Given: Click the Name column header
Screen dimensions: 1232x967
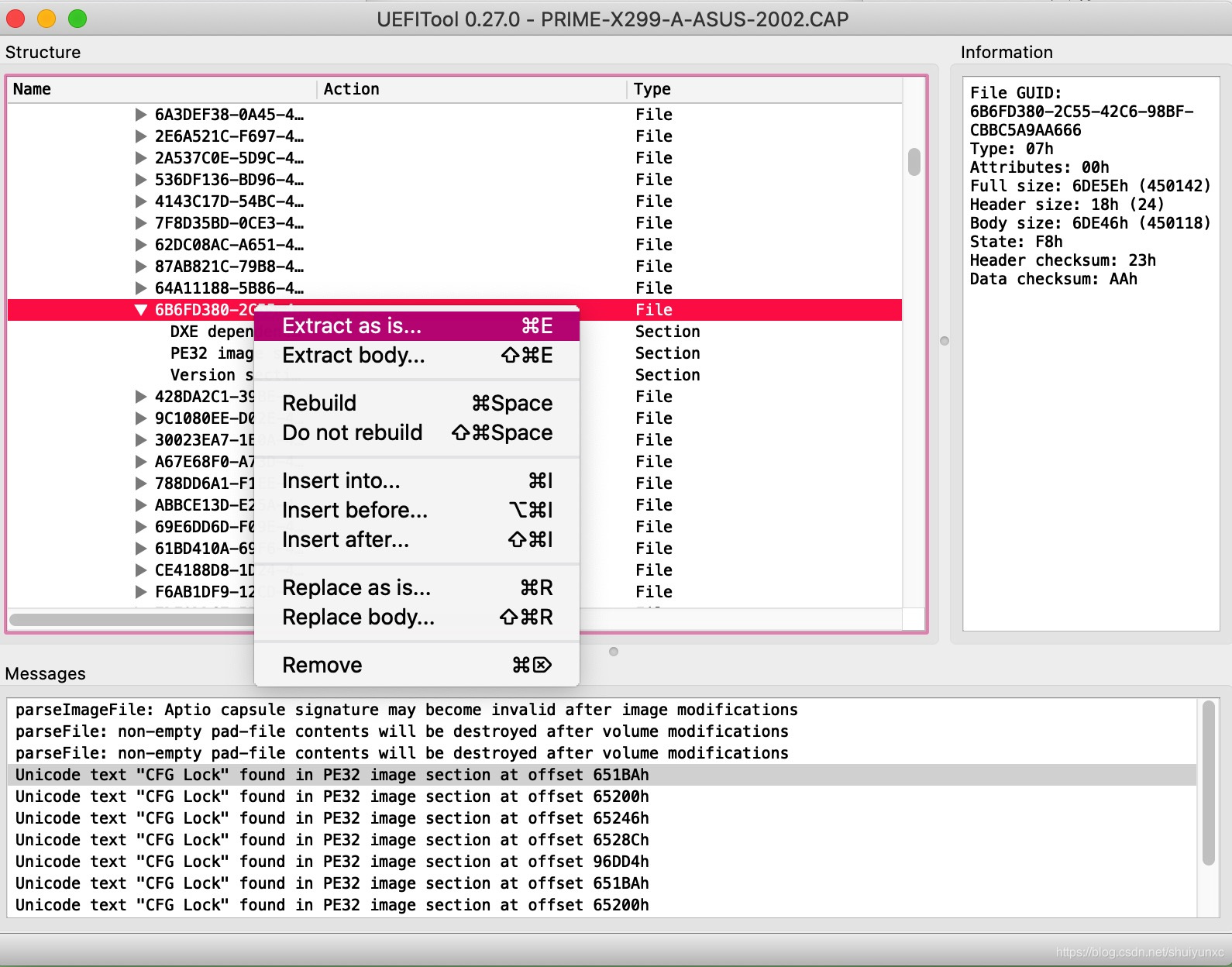Looking at the screenshot, I should click(x=162, y=89).
